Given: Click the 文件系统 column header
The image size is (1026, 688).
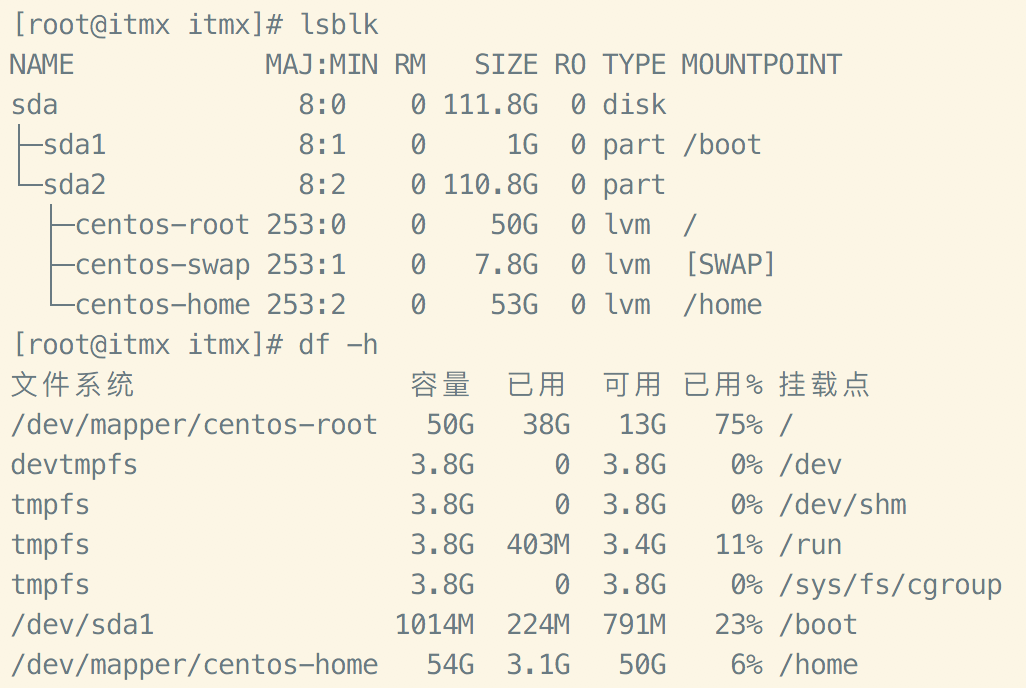Looking at the screenshot, I should coord(72,385).
